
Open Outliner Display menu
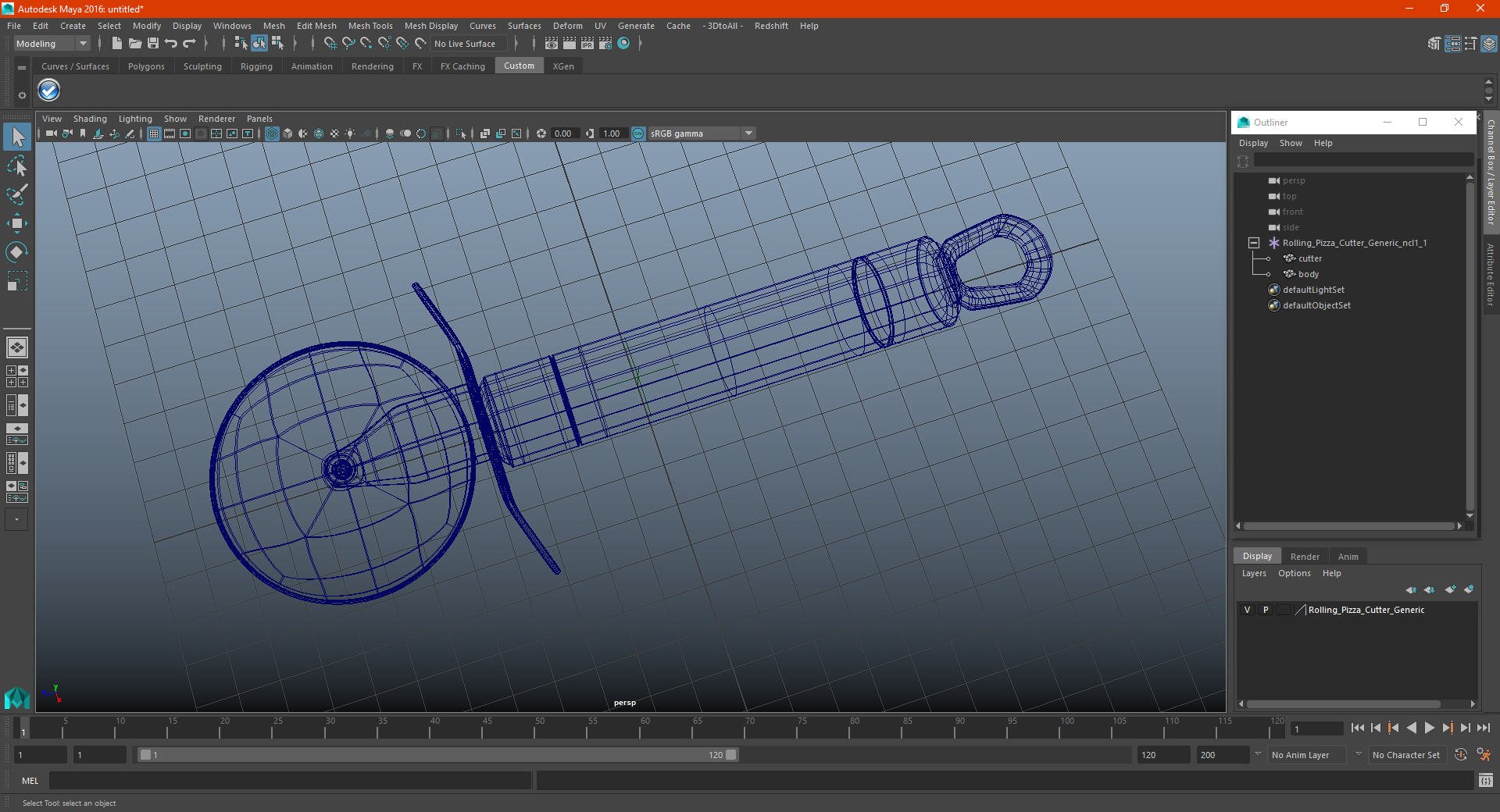(x=1253, y=143)
